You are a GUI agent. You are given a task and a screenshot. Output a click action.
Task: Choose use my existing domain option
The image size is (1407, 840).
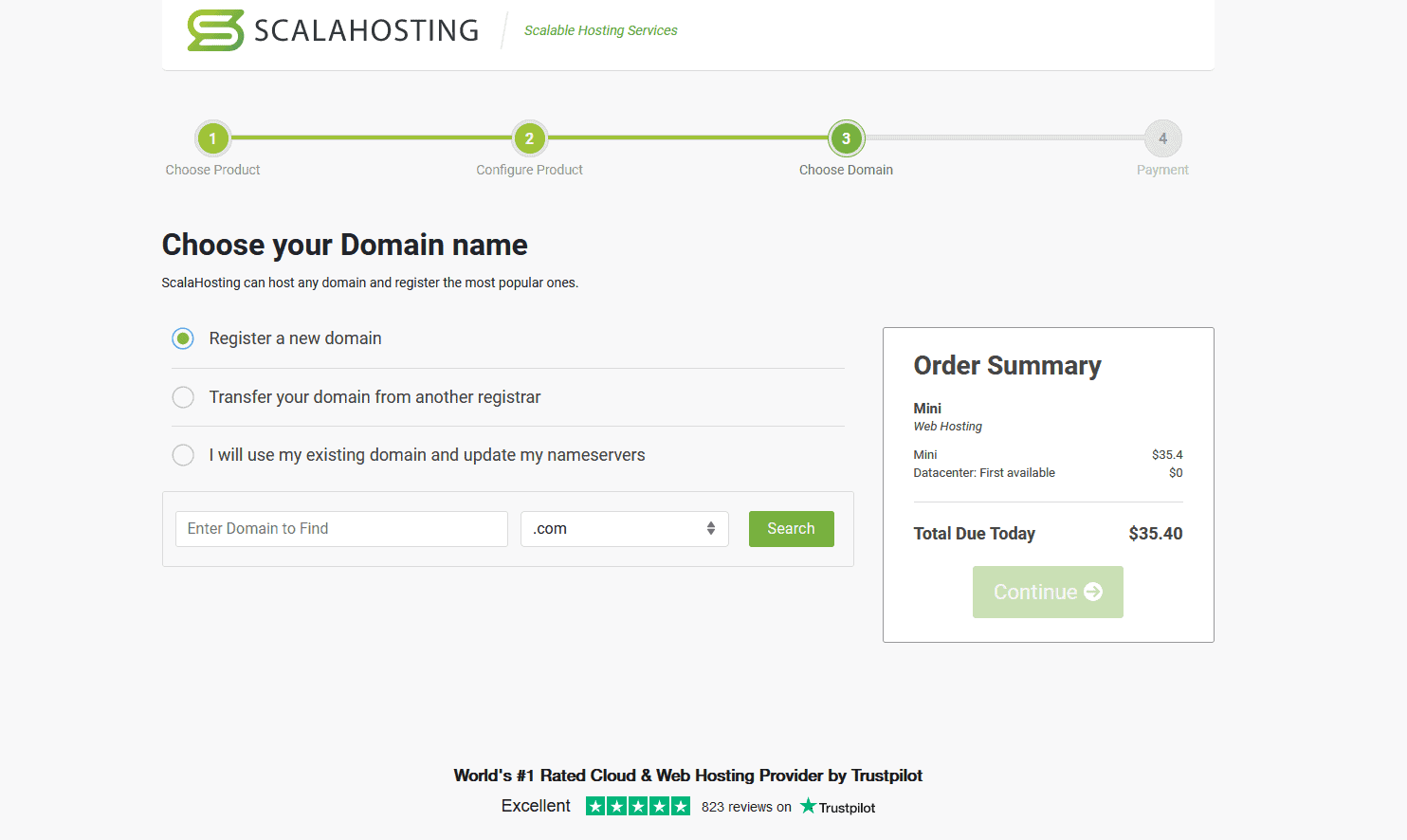(183, 455)
